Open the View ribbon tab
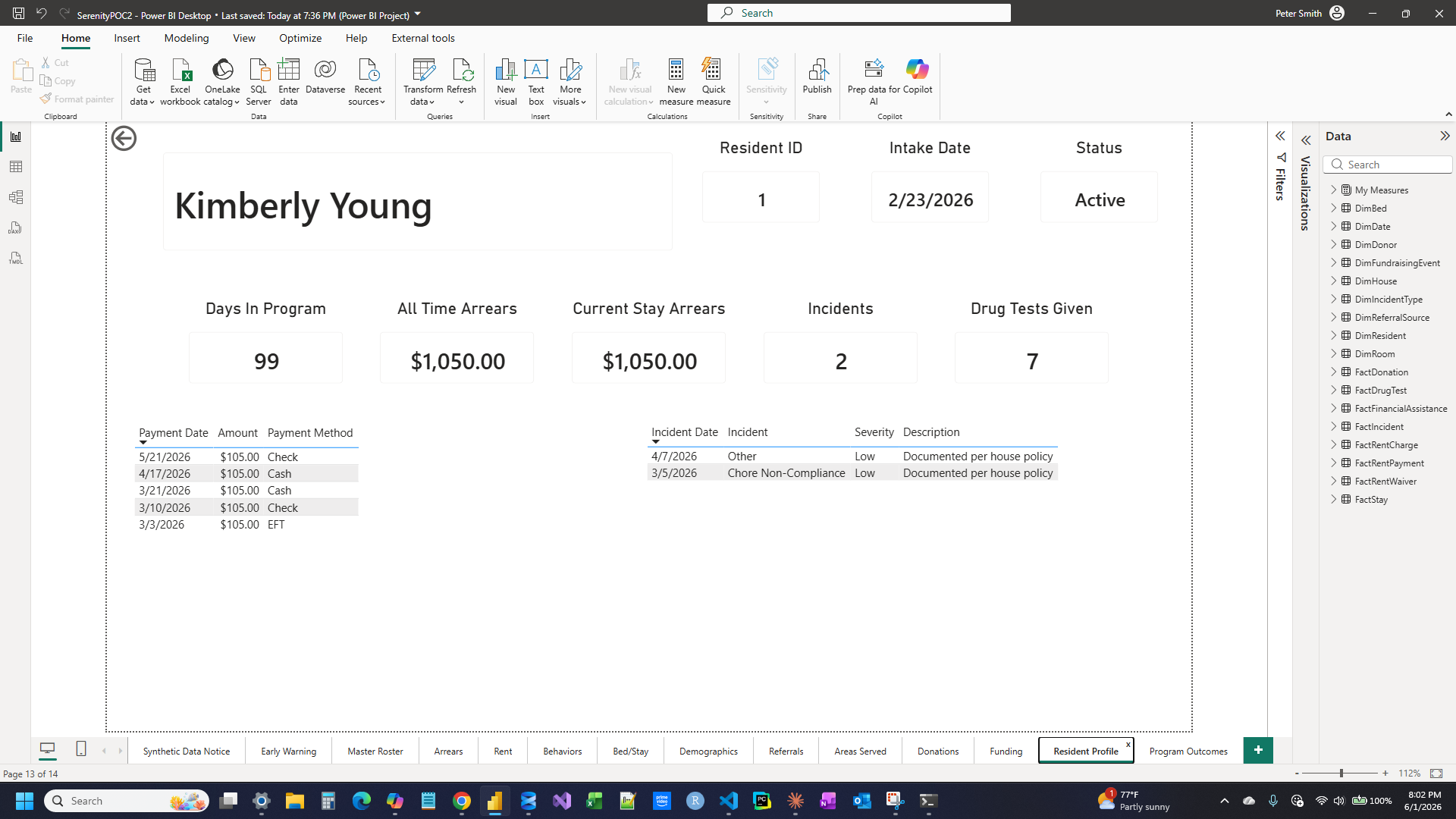This screenshot has width=1456, height=819. pyautogui.click(x=244, y=38)
